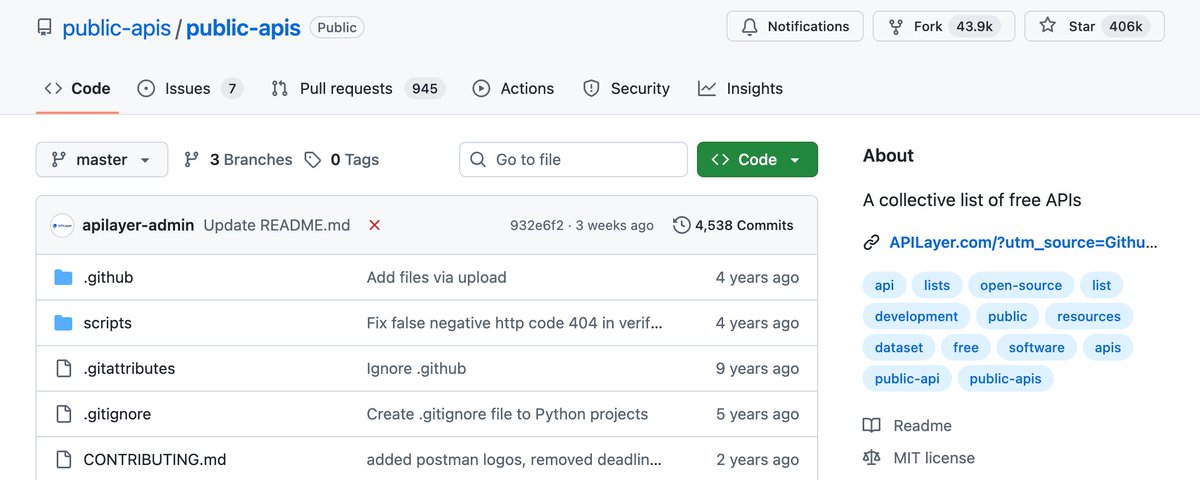The height and width of the screenshot is (480, 1200).
Task: Click the CONTRIBUTING.md file icon
Action: (64, 460)
